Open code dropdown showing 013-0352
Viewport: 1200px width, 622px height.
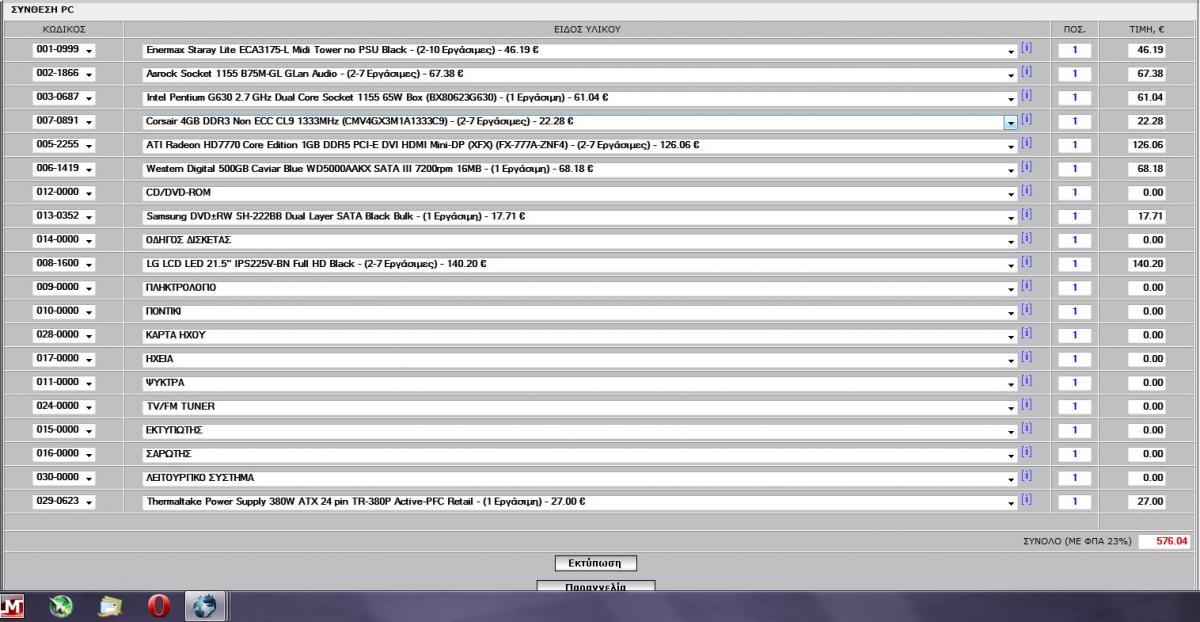click(x=63, y=217)
